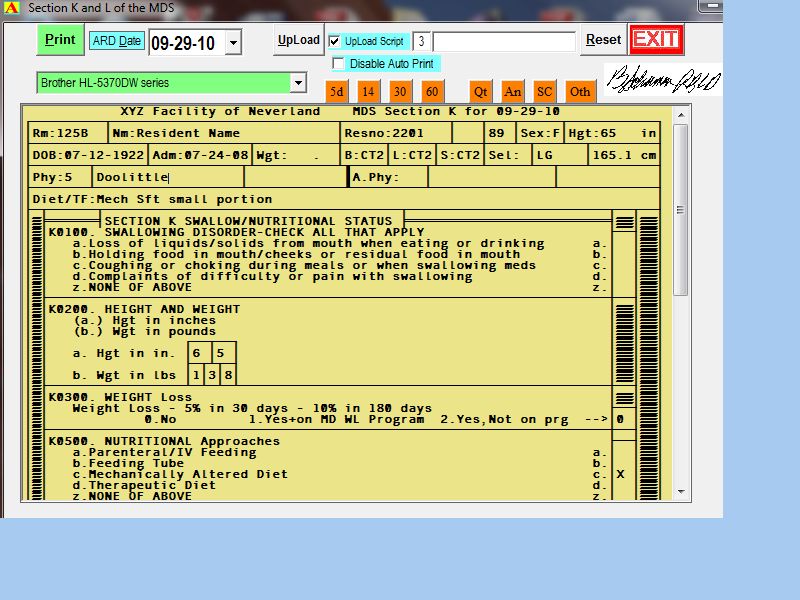The height and width of the screenshot is (600, 800).
Task: Click the Wgt: field in header
Action: (x=296, y=155)
